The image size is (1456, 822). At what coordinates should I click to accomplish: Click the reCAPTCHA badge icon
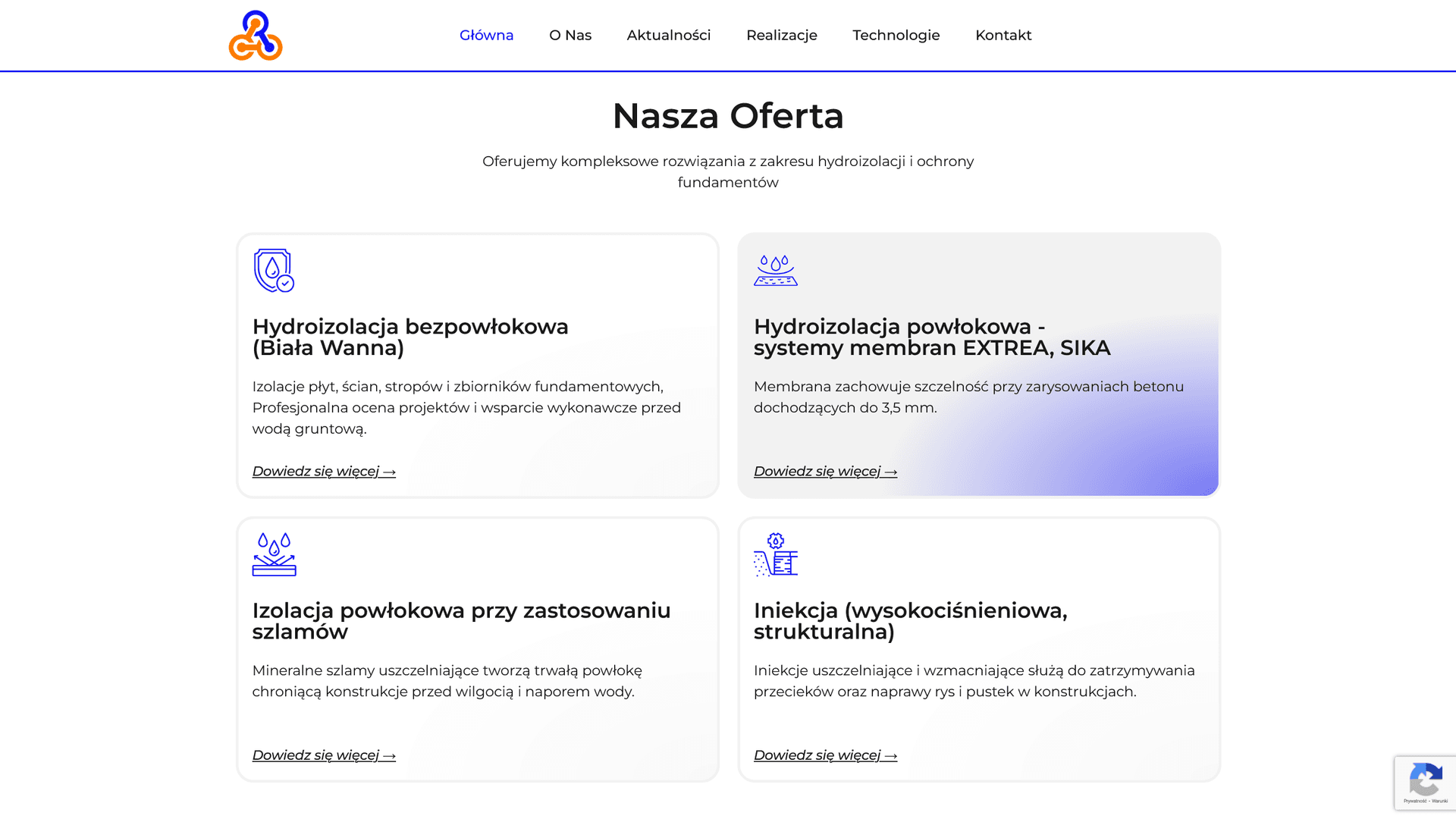pos(1425,780)
